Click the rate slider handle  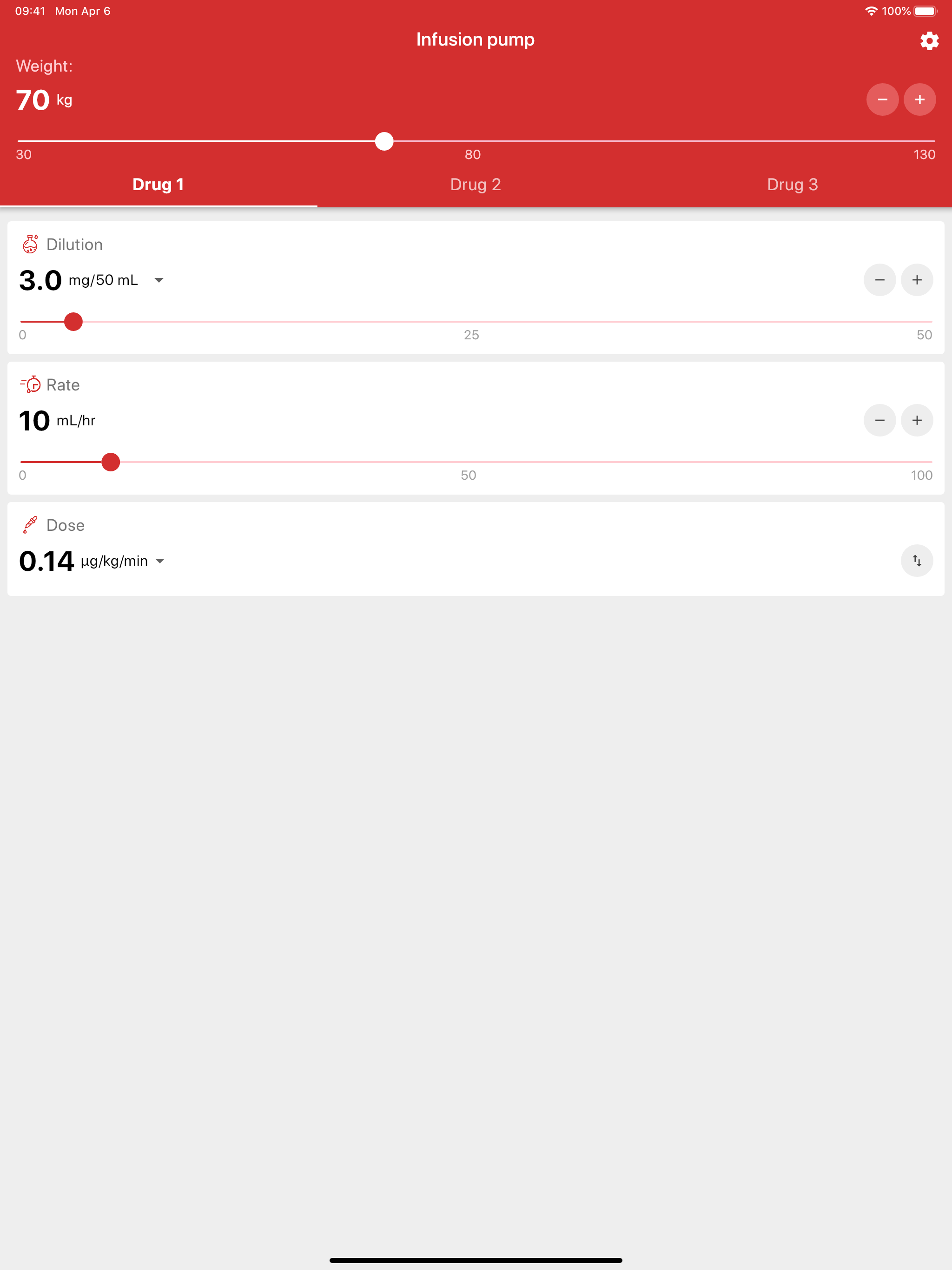click(111, 462)
